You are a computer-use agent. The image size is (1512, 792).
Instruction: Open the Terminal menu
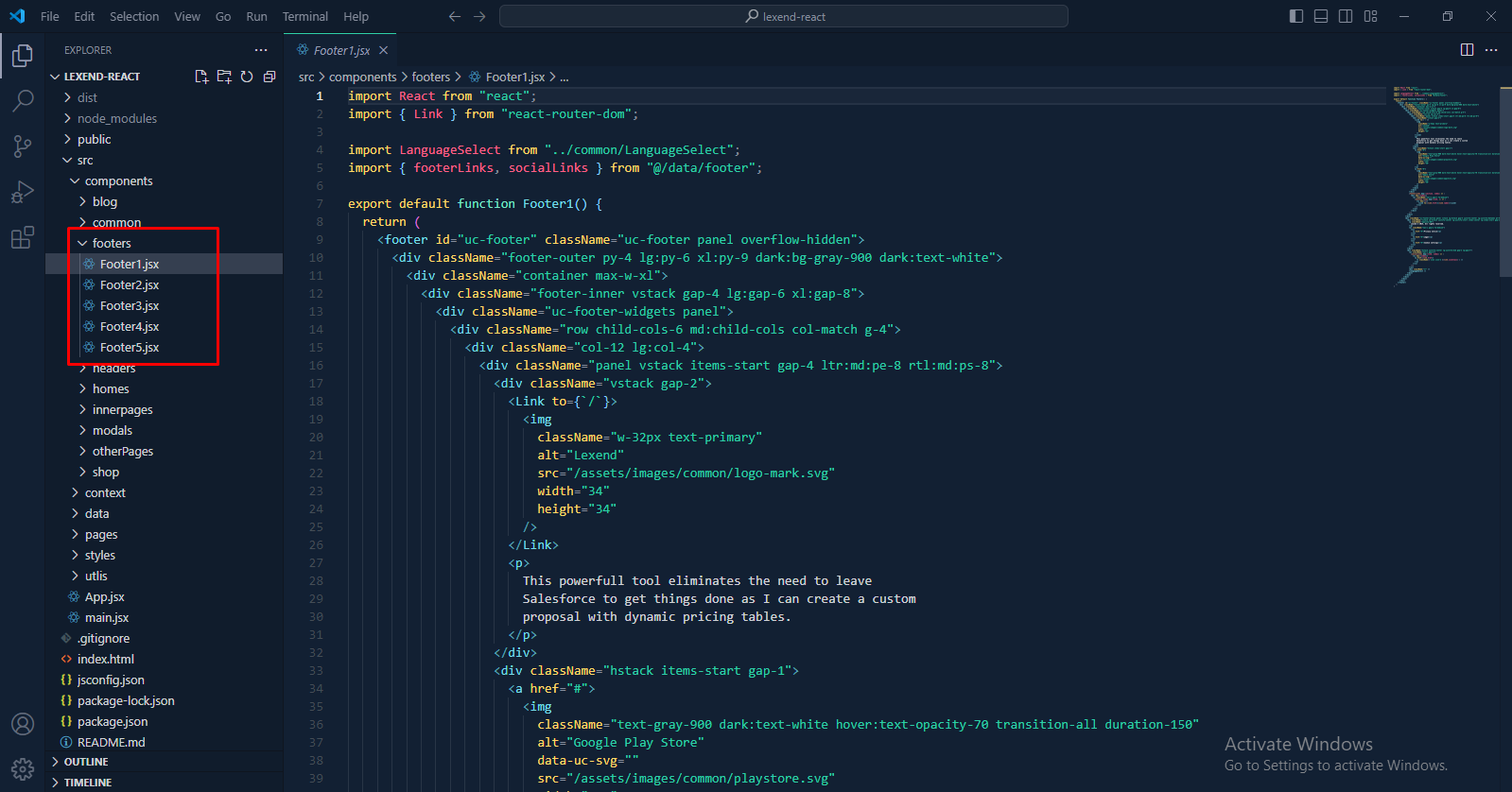click(304, 16)
